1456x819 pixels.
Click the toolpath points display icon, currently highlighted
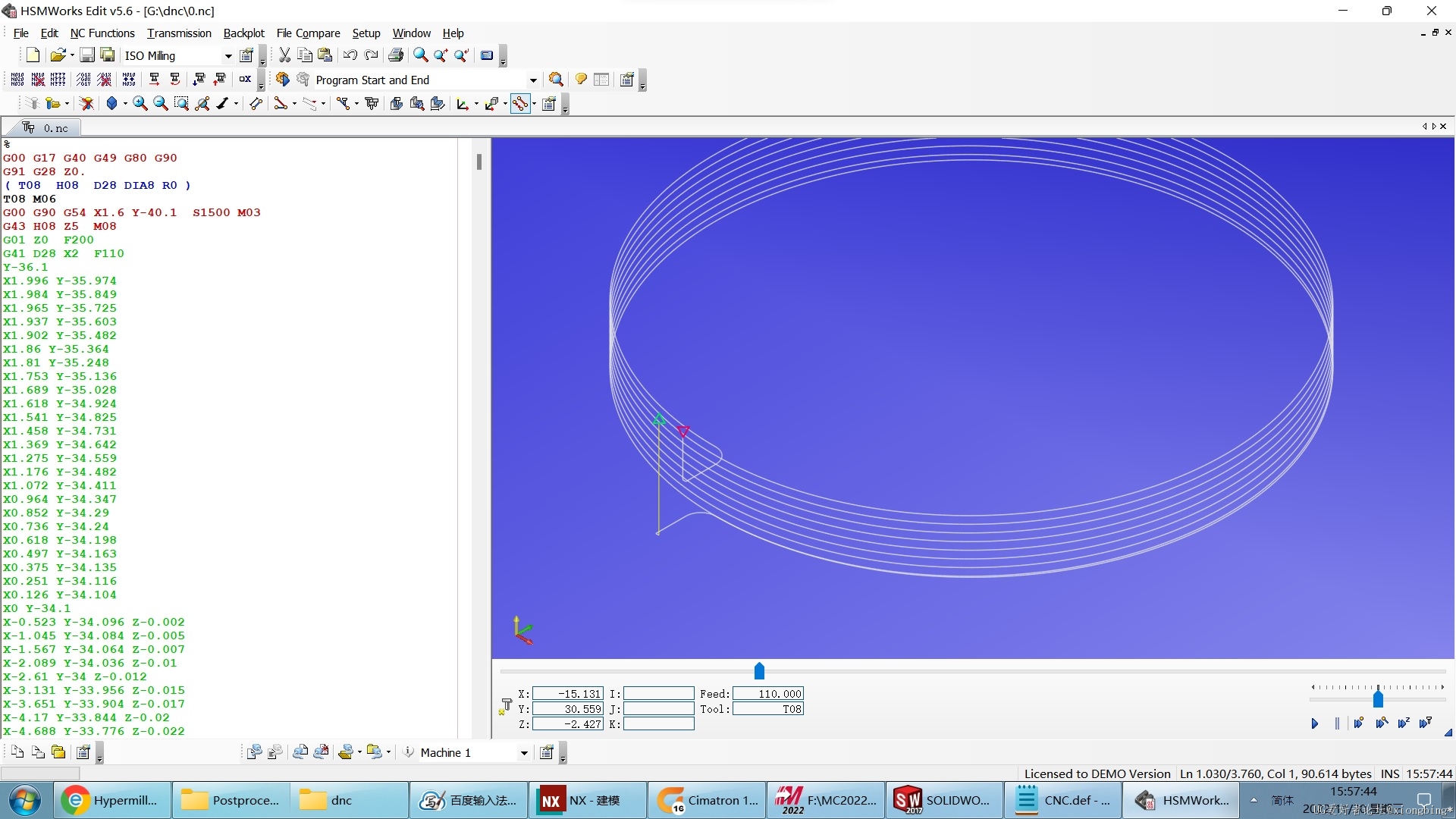click(x=520, y=104)
